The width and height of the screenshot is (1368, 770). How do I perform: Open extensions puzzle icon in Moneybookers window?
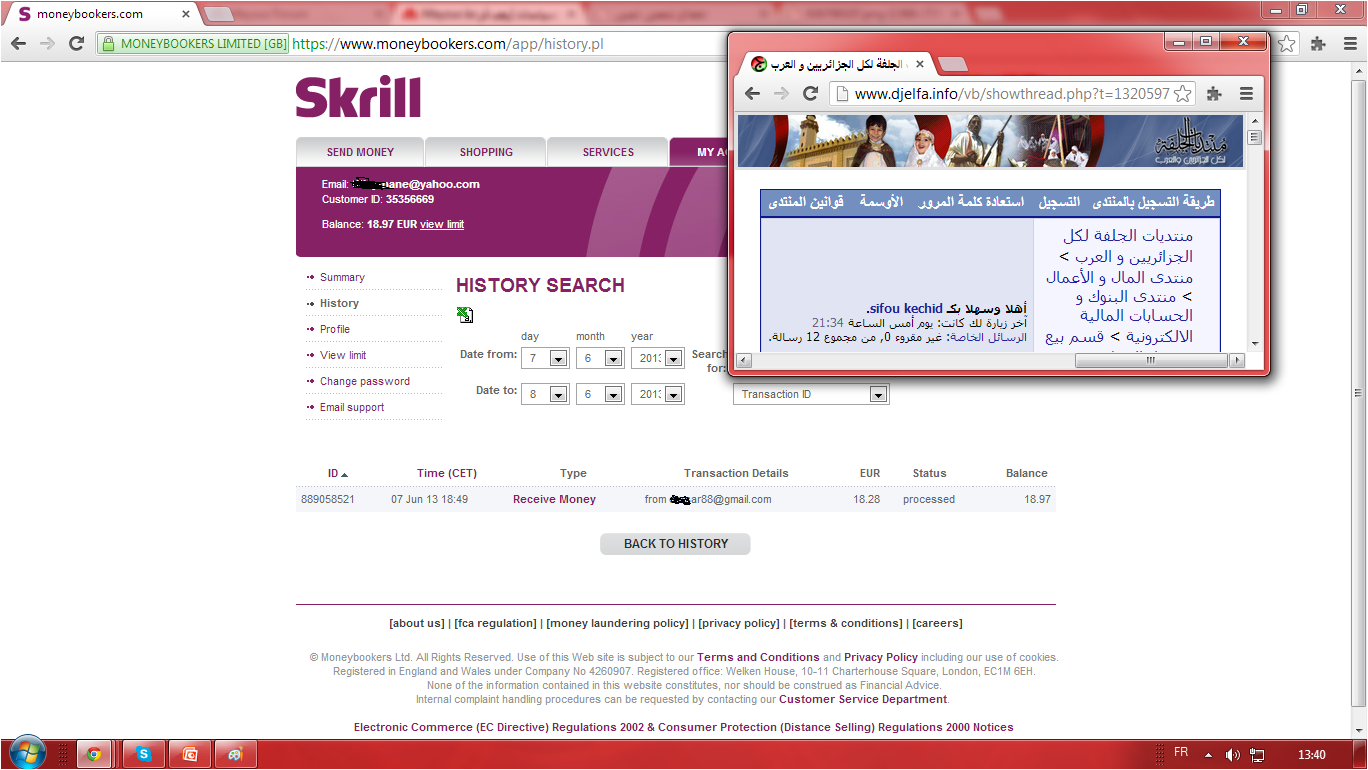click(x=1318, y=44)
